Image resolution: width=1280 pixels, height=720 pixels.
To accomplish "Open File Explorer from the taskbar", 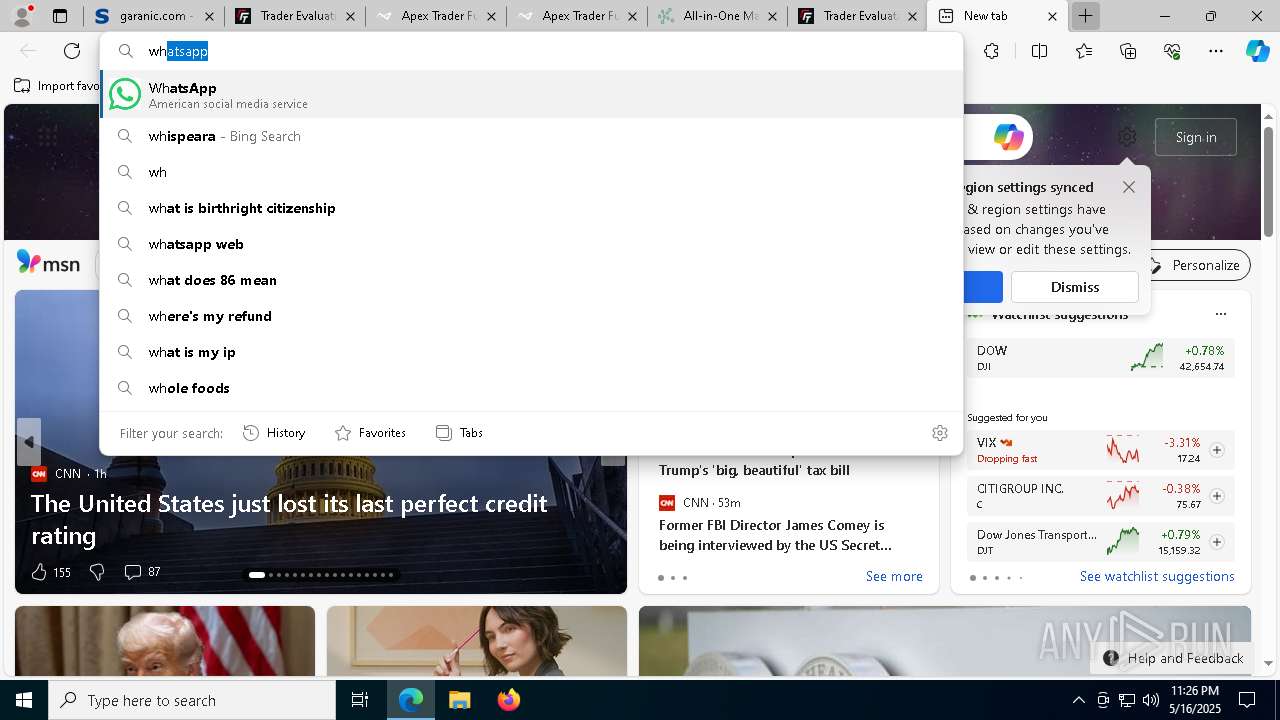I will pyautogui.click(x=459, y=700).
